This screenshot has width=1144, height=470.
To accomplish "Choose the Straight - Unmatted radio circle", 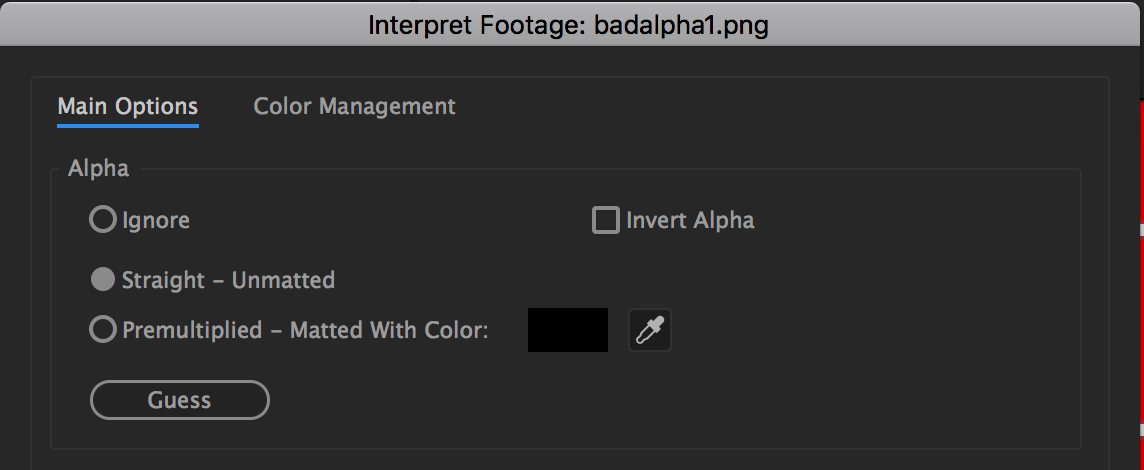I will coord(103,280).
